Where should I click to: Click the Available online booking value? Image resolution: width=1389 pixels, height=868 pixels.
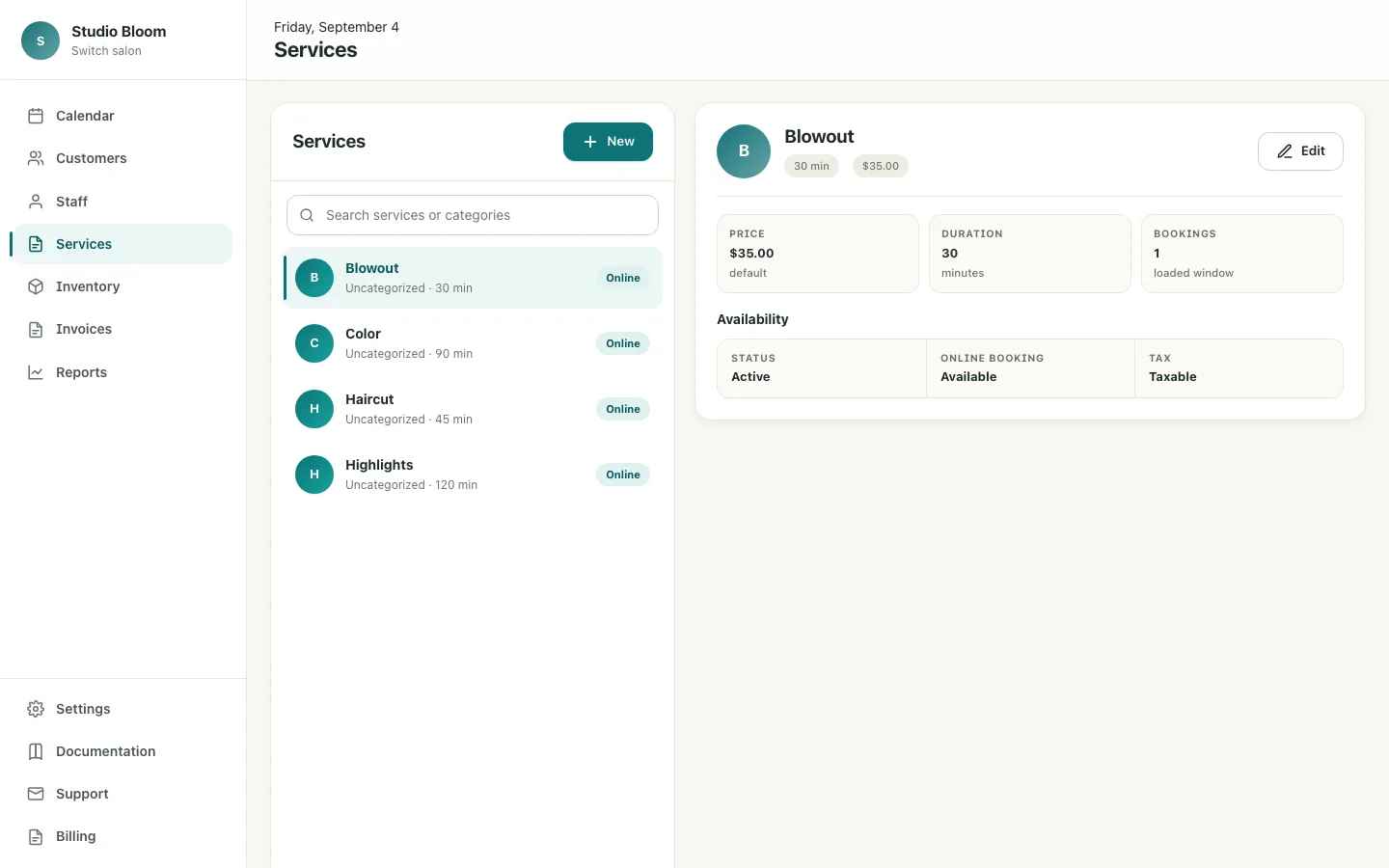[968, 377]
